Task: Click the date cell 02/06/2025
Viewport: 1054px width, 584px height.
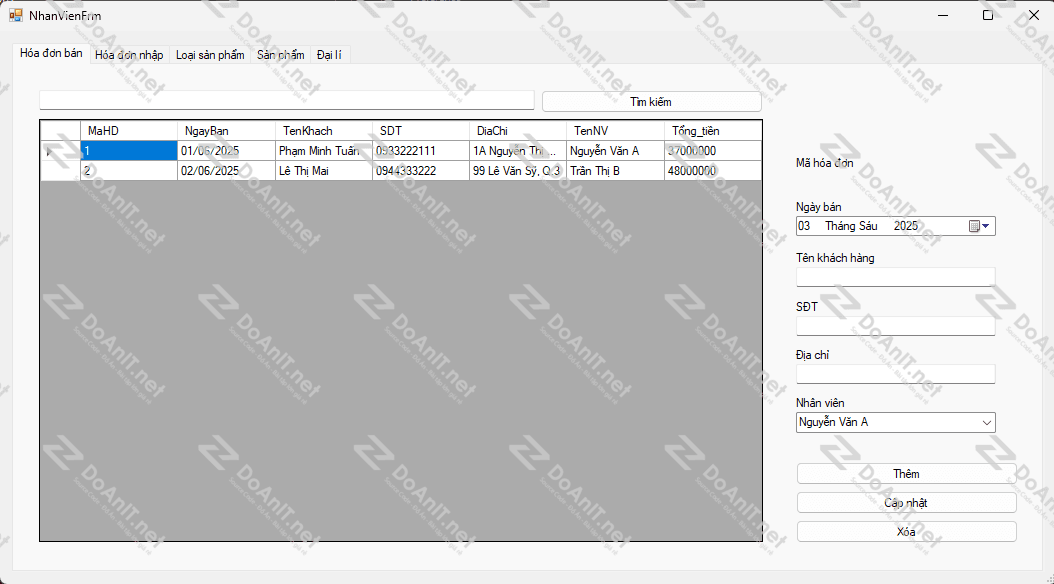Action: coord(227,171)
